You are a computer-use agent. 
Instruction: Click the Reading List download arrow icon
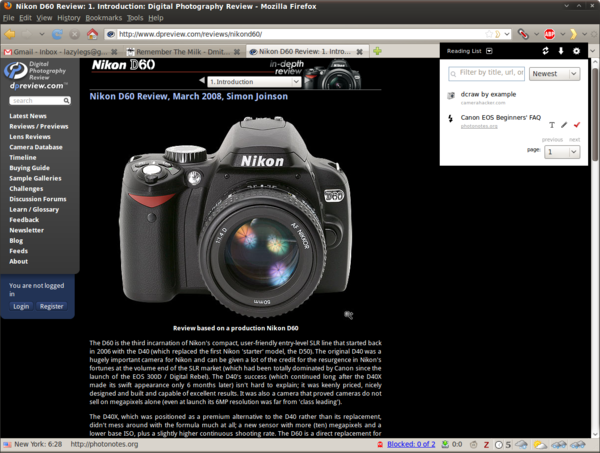point(561,51)
